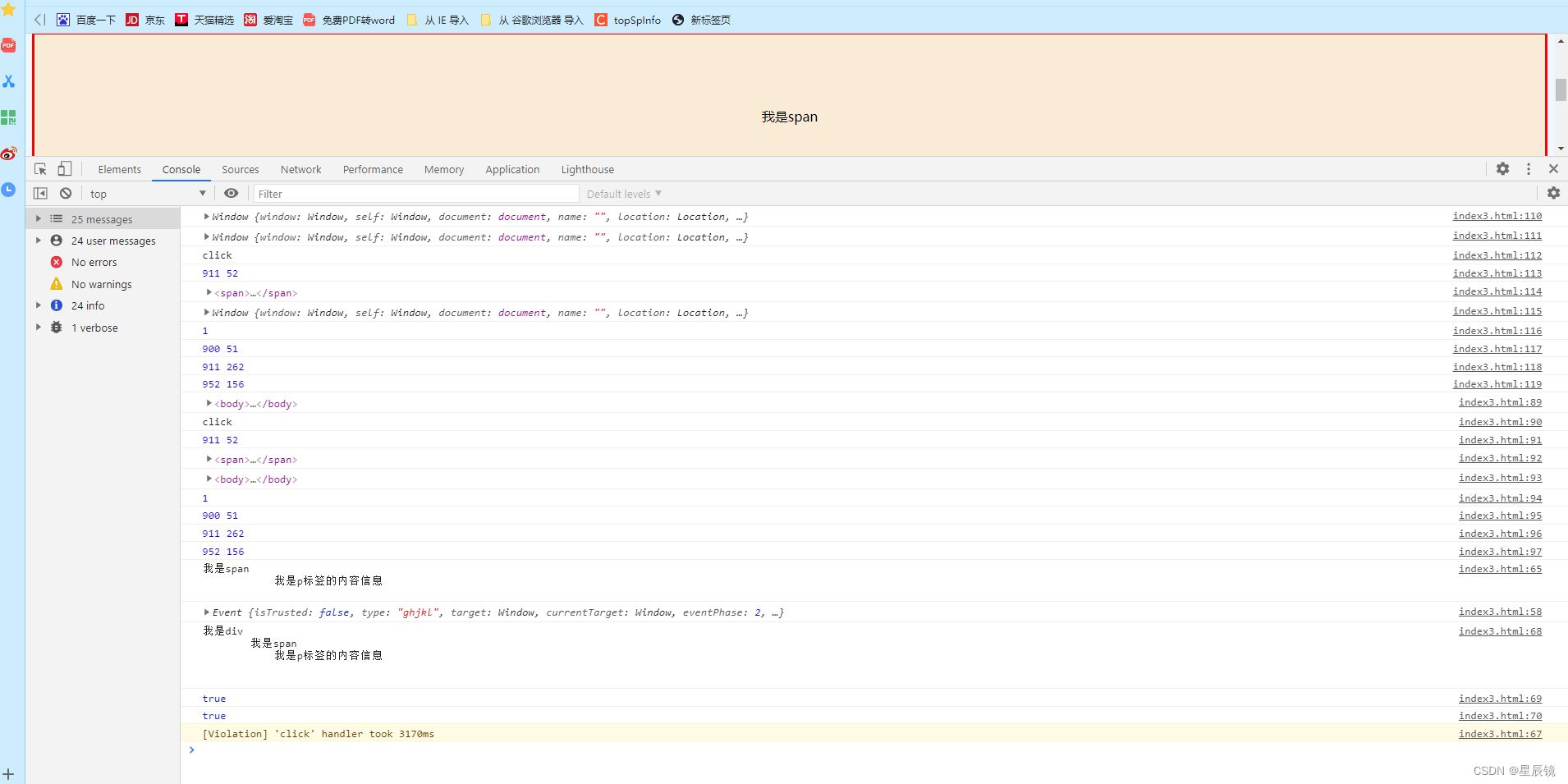This screenshot has width=1568, height=784.
Task: Expand the span element logged at index3.html:114
Action: [209, 292]
